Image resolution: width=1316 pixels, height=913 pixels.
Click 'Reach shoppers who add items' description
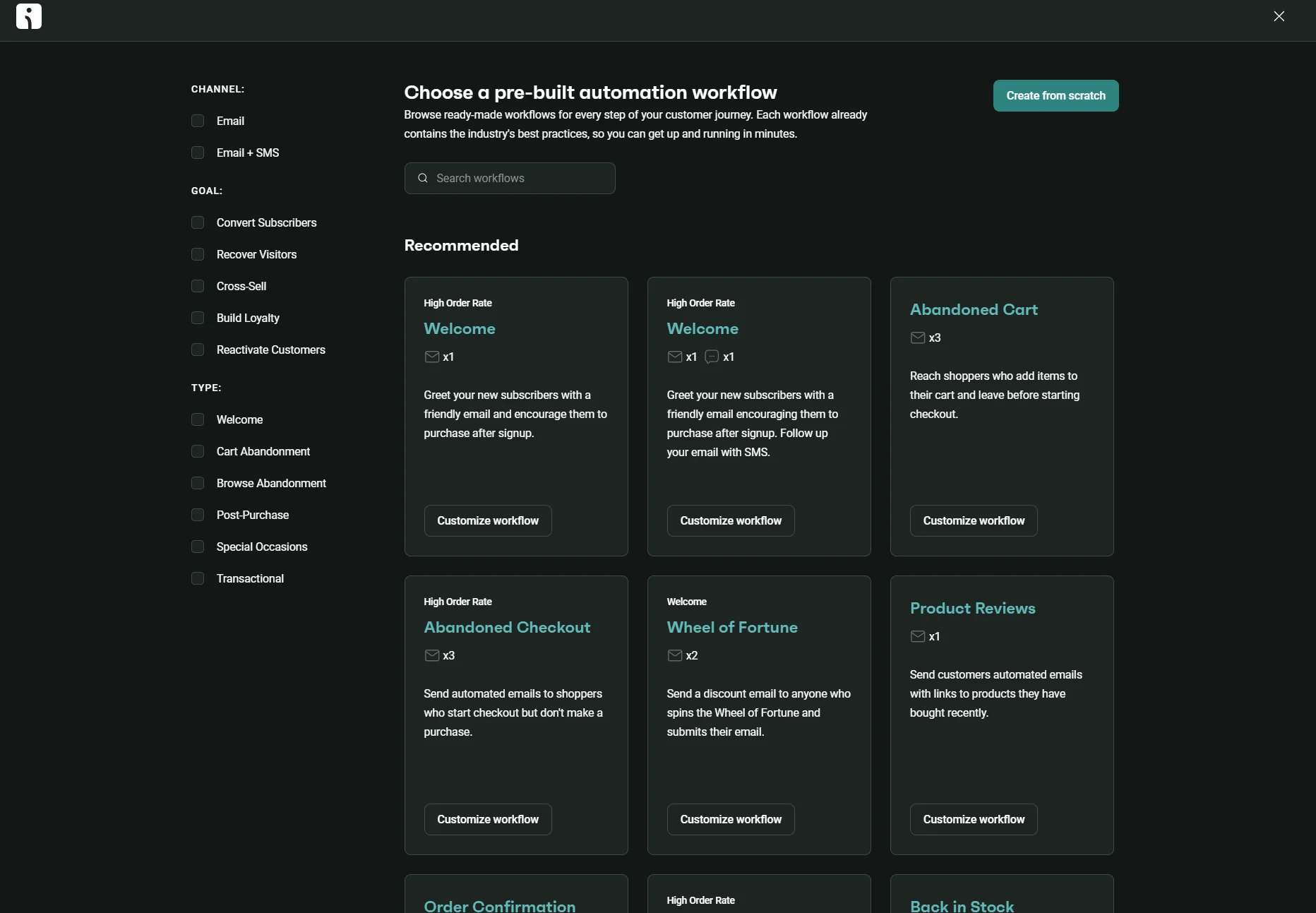(995, 395)
